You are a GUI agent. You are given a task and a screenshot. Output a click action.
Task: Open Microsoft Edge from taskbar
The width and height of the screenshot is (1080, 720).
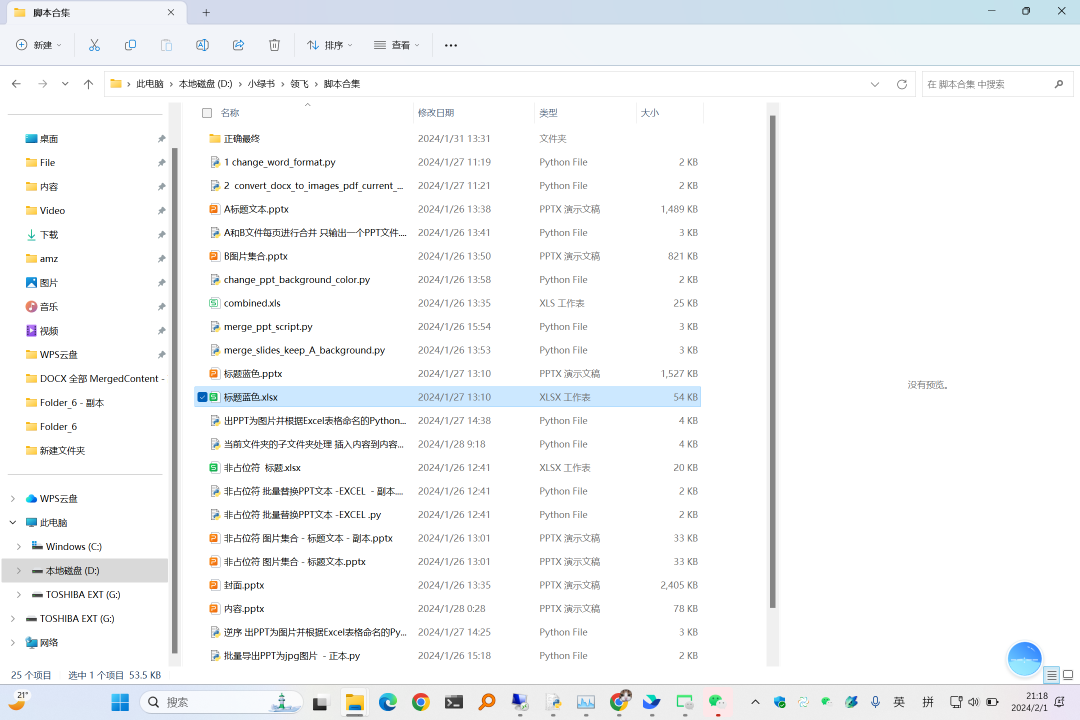click(388, 702)
